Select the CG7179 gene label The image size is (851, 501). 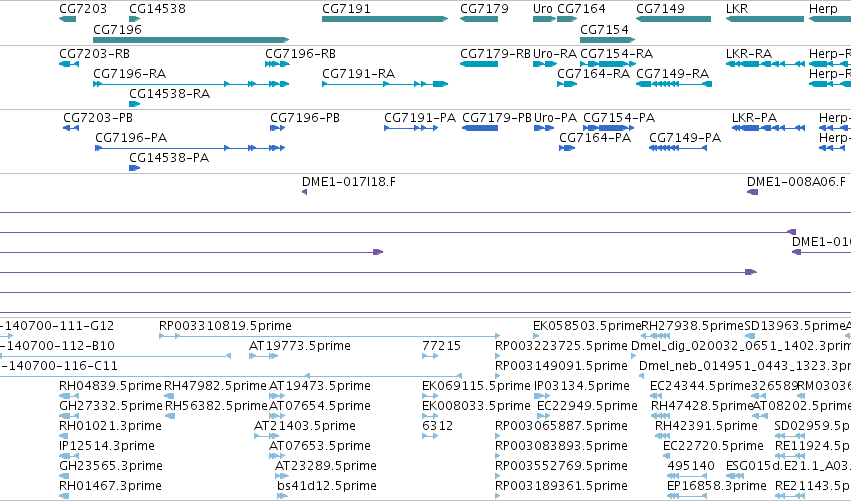(x=484, y=9)
